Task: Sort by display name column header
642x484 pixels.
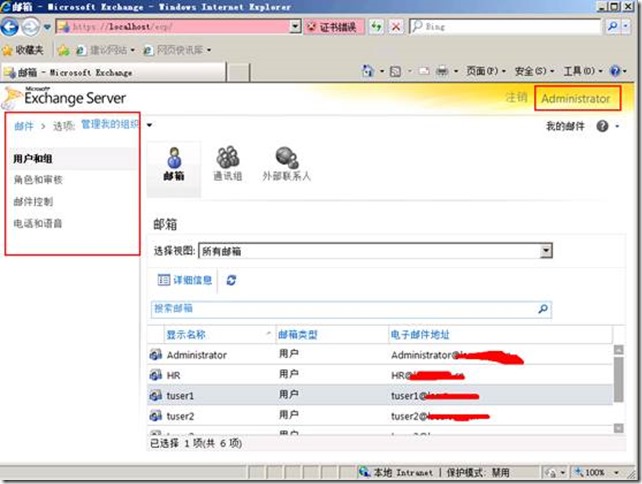Action: pos(219,335)
